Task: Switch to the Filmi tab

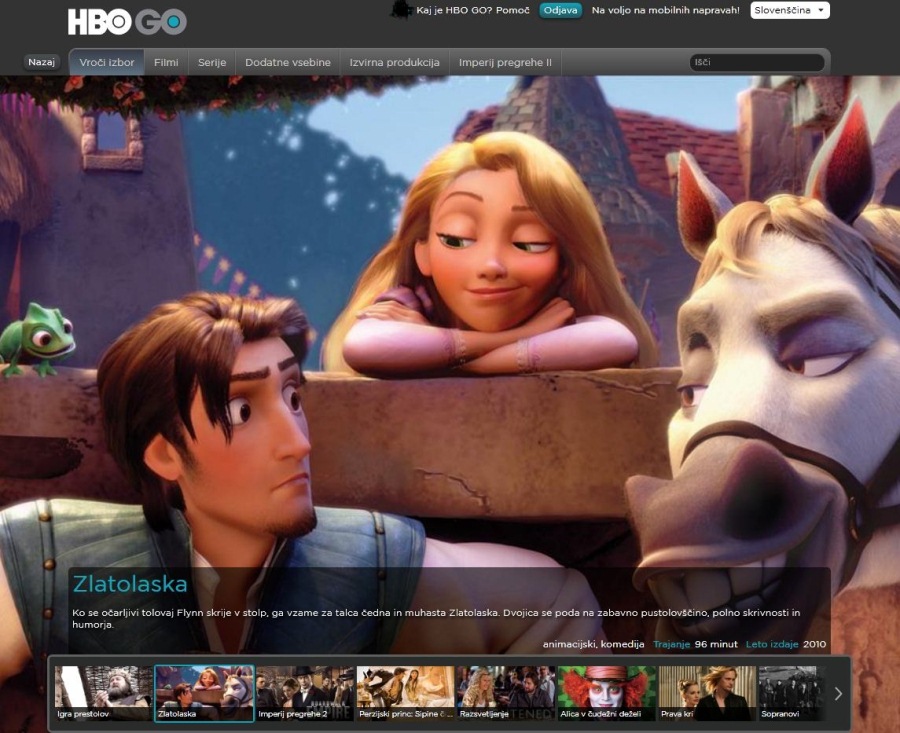Action: coord(166,62)
